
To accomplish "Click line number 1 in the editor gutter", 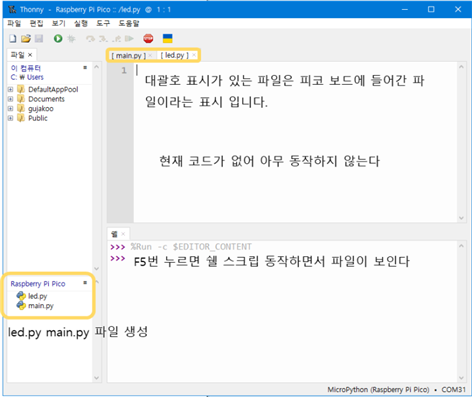I will [x=124, y=70].
